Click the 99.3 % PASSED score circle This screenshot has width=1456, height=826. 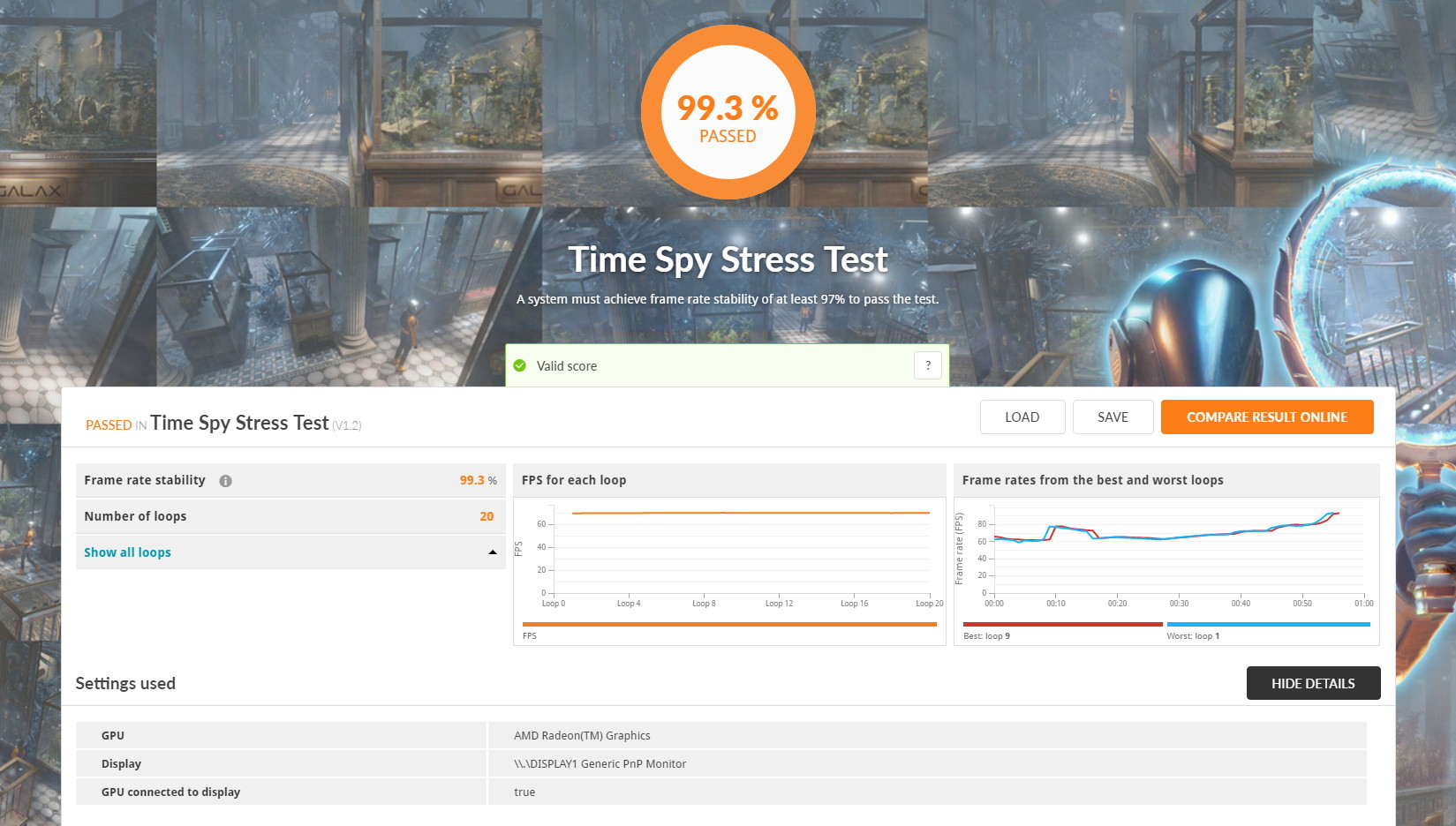(728, 112)
